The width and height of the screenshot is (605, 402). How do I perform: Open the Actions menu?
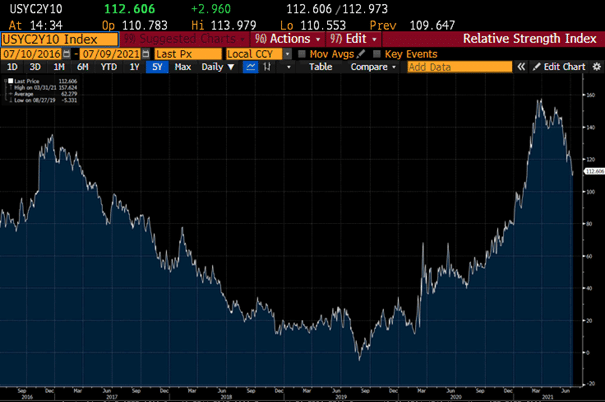pyautogui.click(x=285, y=38)
